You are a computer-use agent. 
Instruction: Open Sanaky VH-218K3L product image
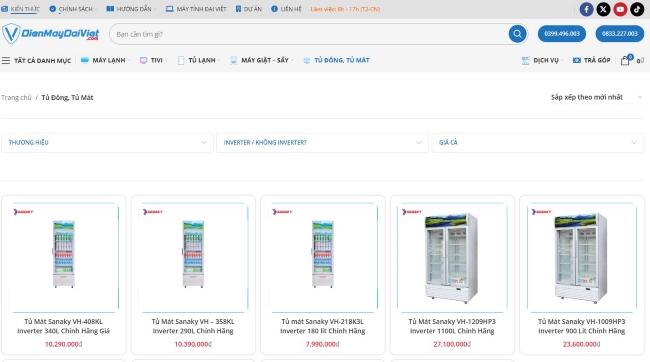(x=323, y=257)
